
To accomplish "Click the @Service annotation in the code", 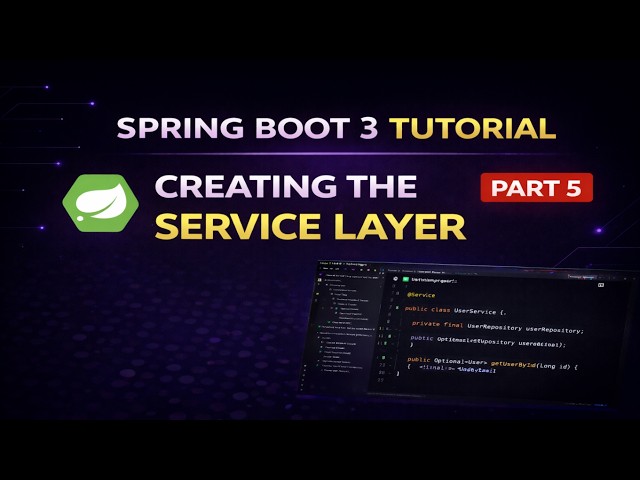I will [422, 295].
